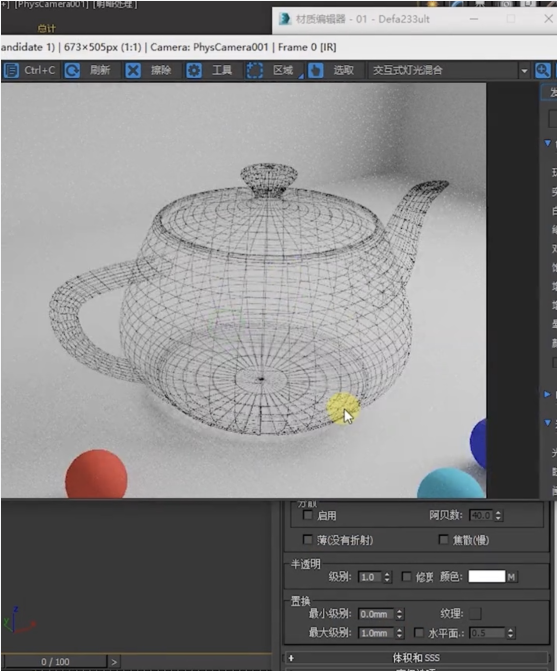This screenshot has width=557, height=671.
Task: Click the 最大级别 1.0mm input field
Action: (376, 632)
